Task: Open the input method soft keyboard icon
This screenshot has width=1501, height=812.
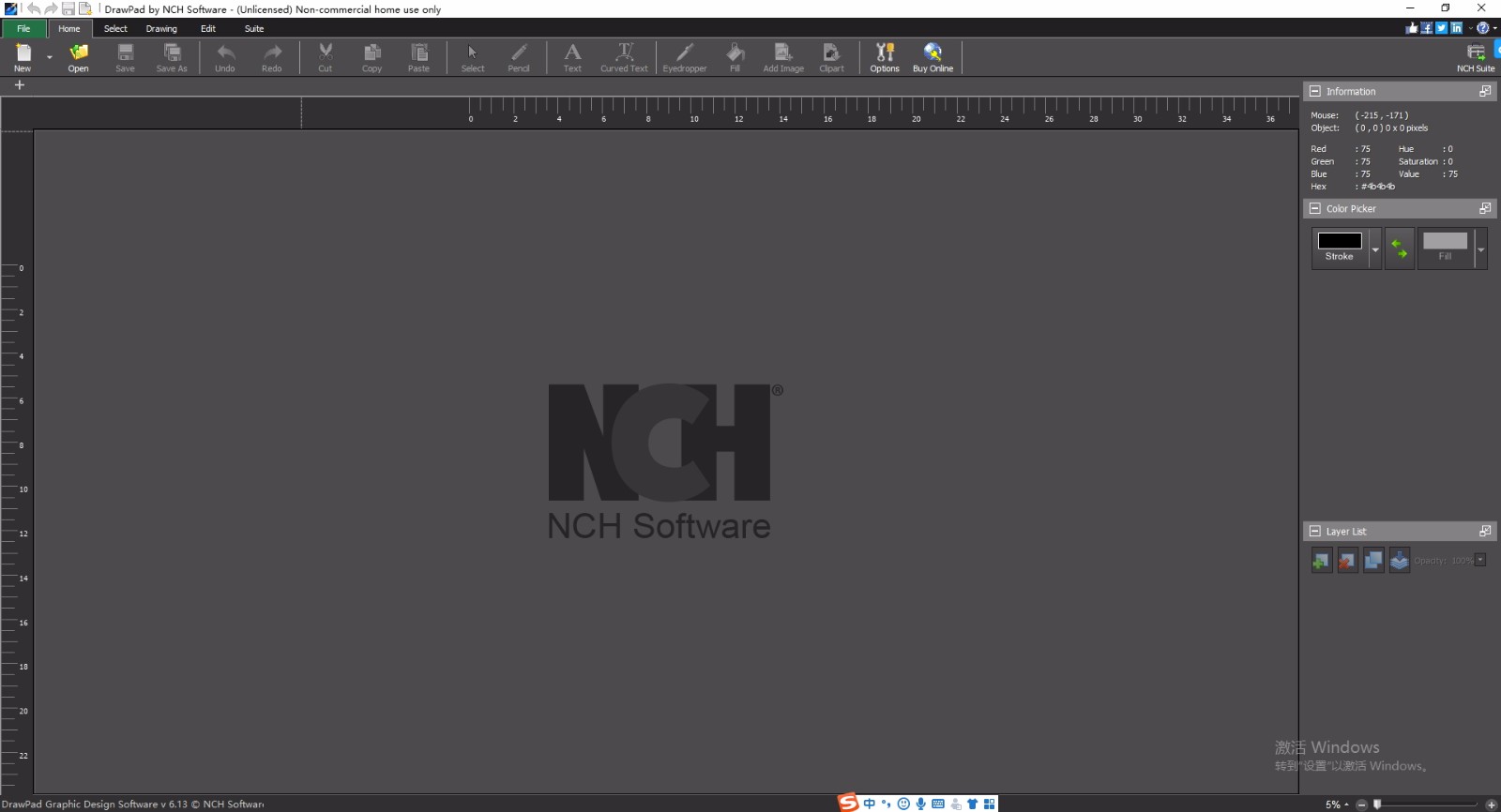Action: (x=938, y=804)
